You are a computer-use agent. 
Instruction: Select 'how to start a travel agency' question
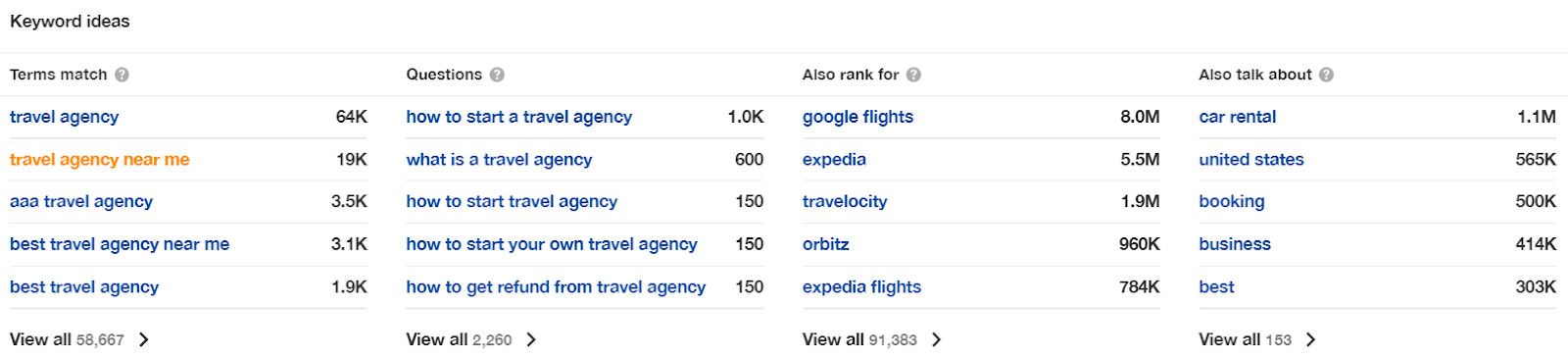(519, 117)
